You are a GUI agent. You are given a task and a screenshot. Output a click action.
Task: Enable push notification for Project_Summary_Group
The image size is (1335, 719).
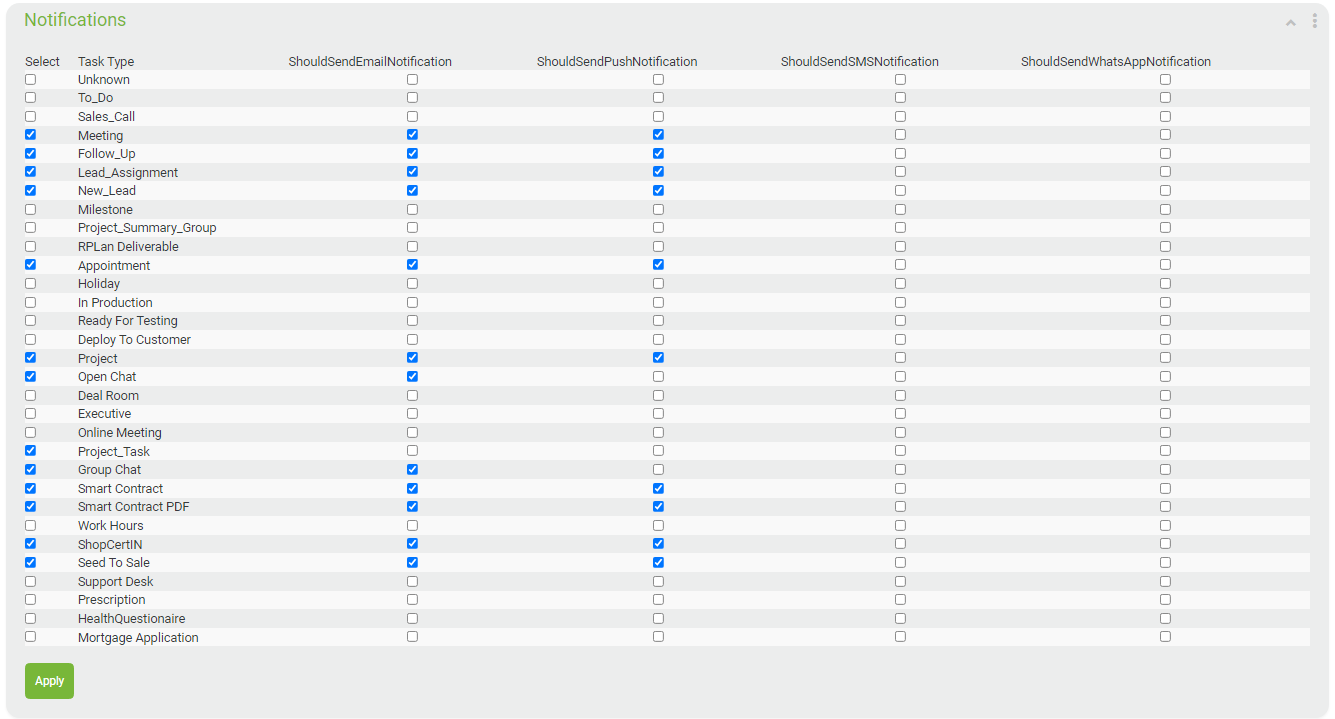point(658,228)
